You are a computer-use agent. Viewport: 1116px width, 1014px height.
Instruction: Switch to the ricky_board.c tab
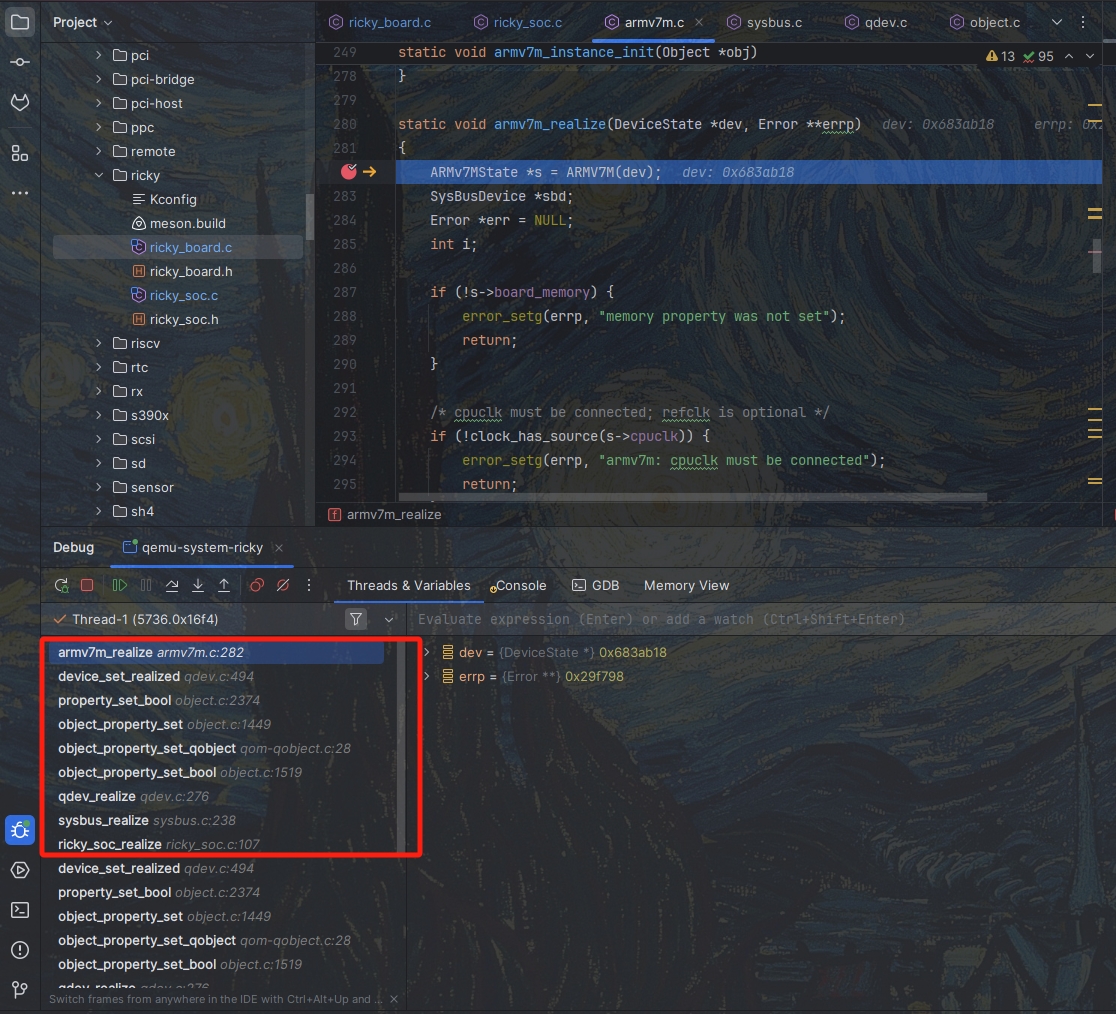[x=381, y=22]
